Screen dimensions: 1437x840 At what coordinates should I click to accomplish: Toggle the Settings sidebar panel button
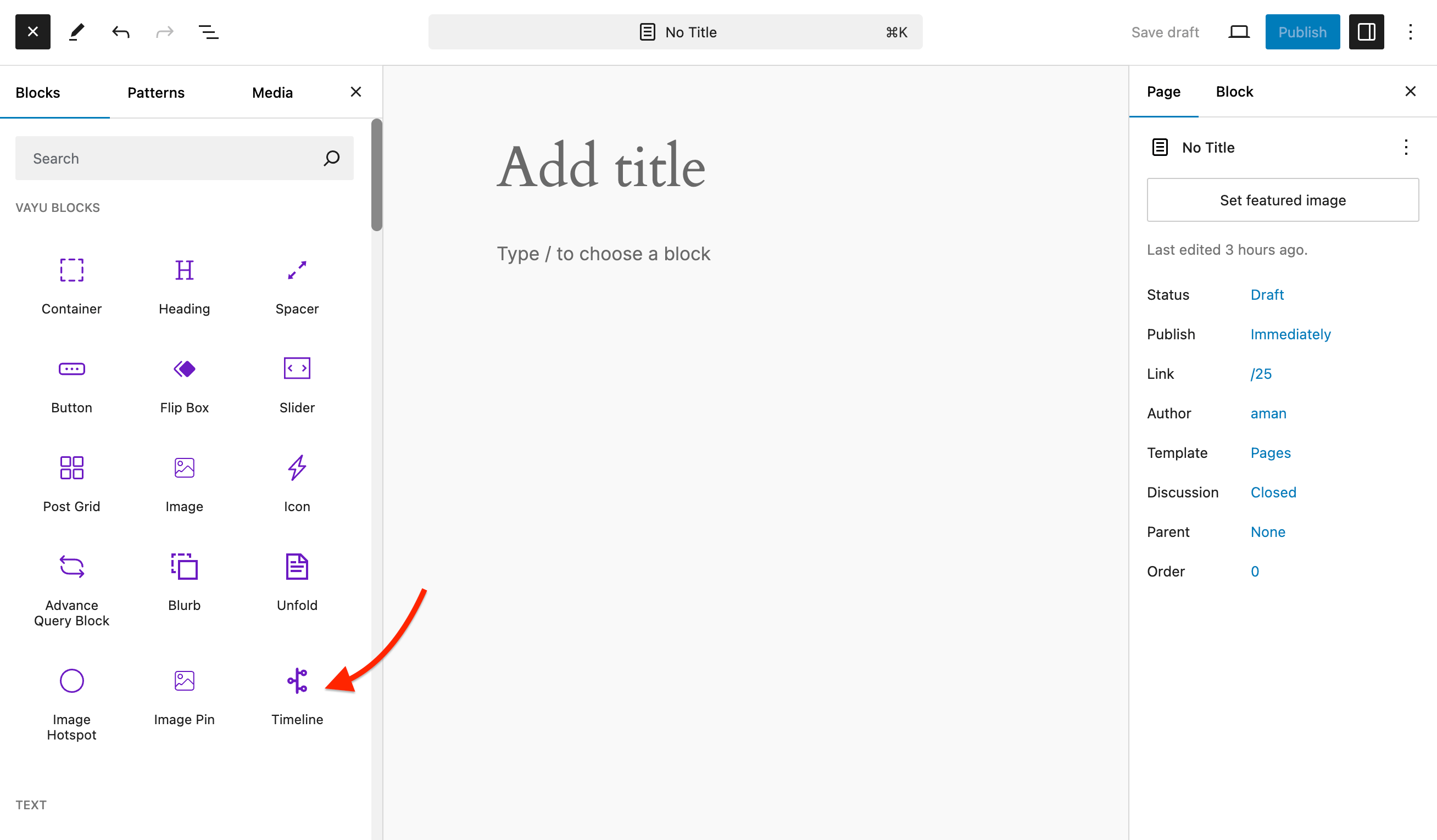tap(1366, 32)
